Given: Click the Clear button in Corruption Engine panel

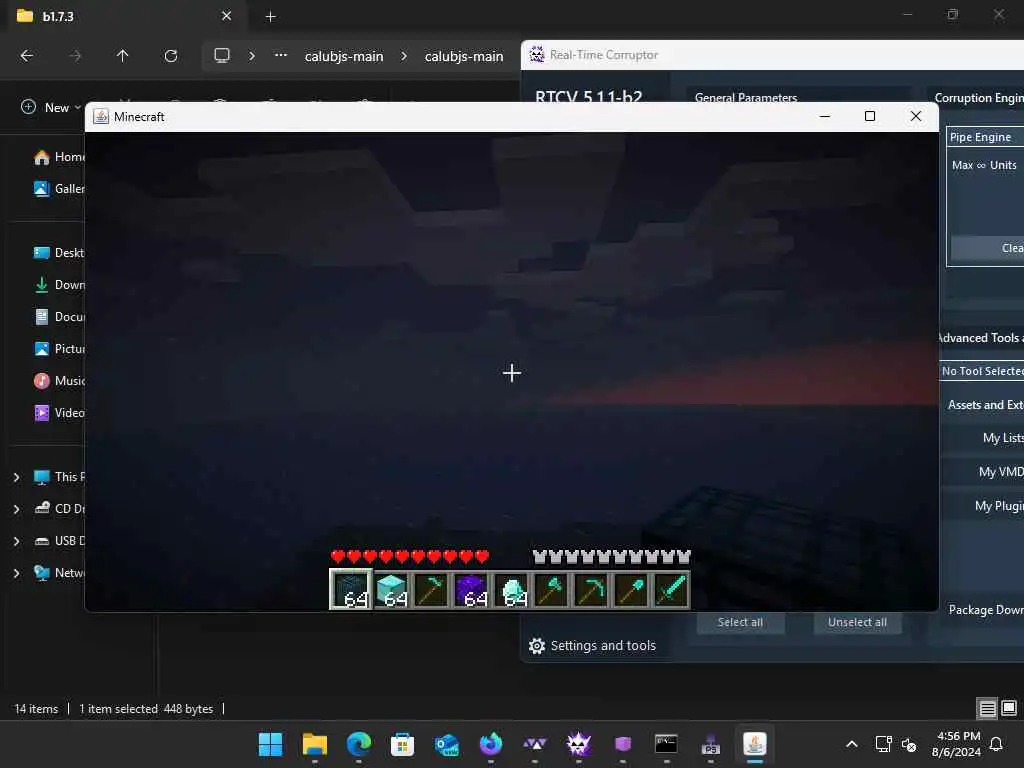Looking at the screenshot, I should [x=987, y=248].
